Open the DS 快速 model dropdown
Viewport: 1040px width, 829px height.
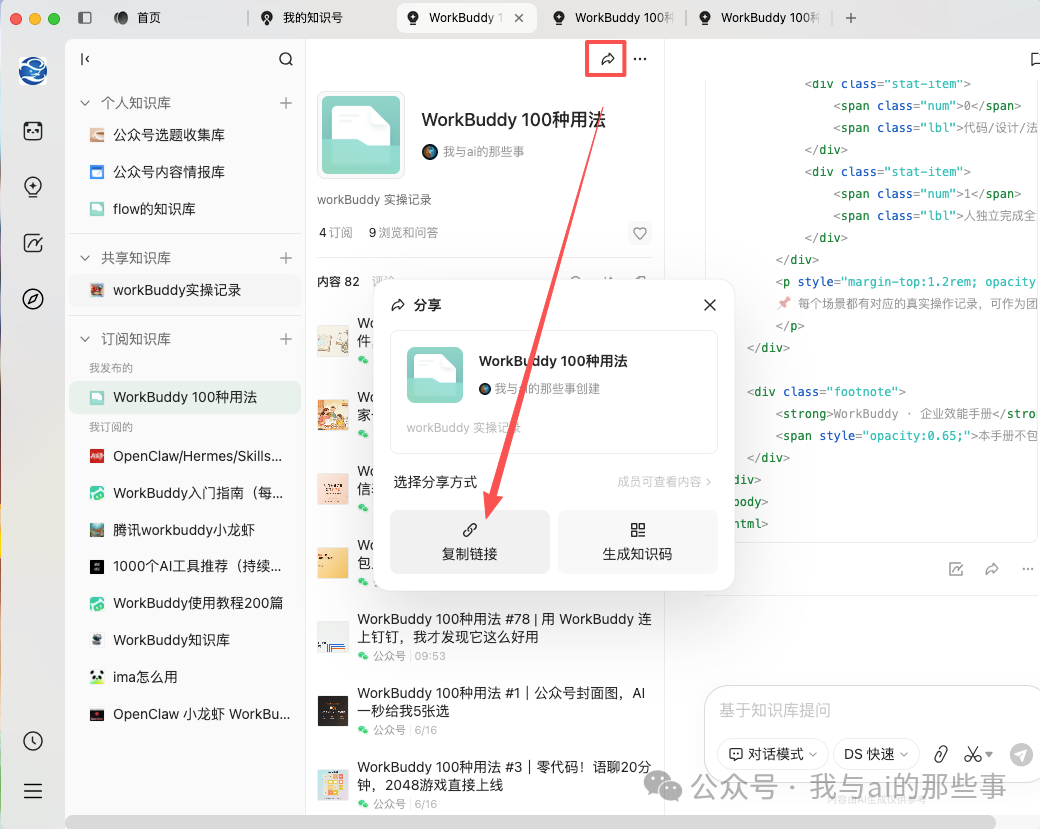pyautogui.click(x=876, y=754)
